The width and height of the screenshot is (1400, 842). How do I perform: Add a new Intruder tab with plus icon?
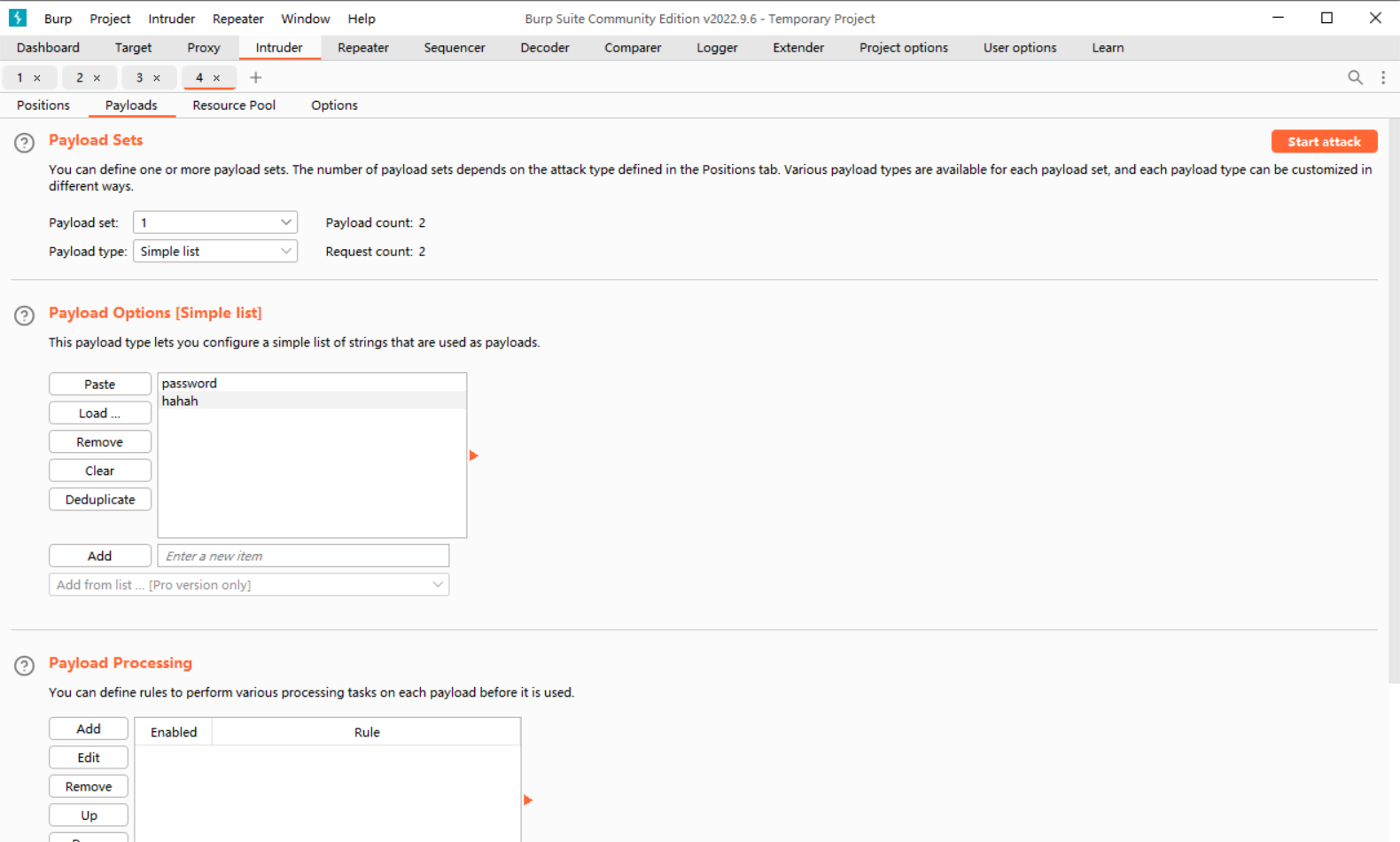[x=255, y=78]
